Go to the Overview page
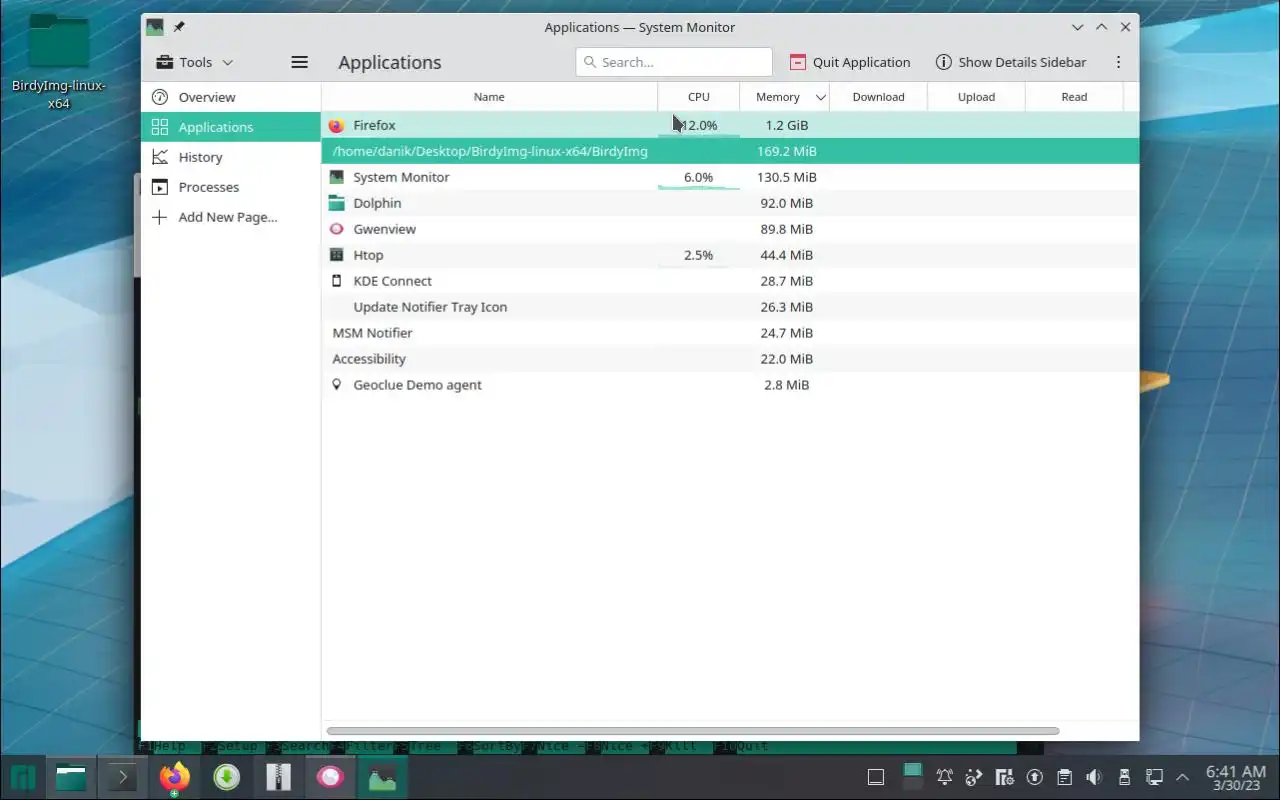The width and height of the screenshot is (1280, 800). click(230, 97)
